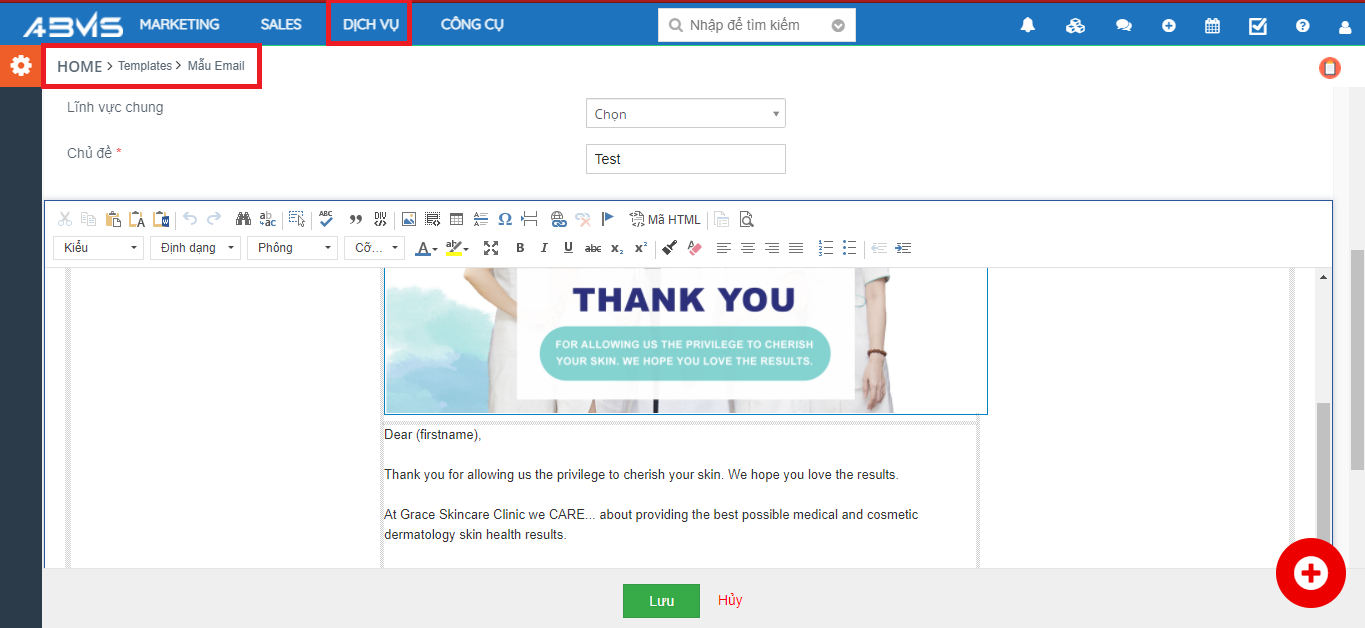The image size is (1365, 628).
Task: Toggle underline formatting
Action: (568, 248)
